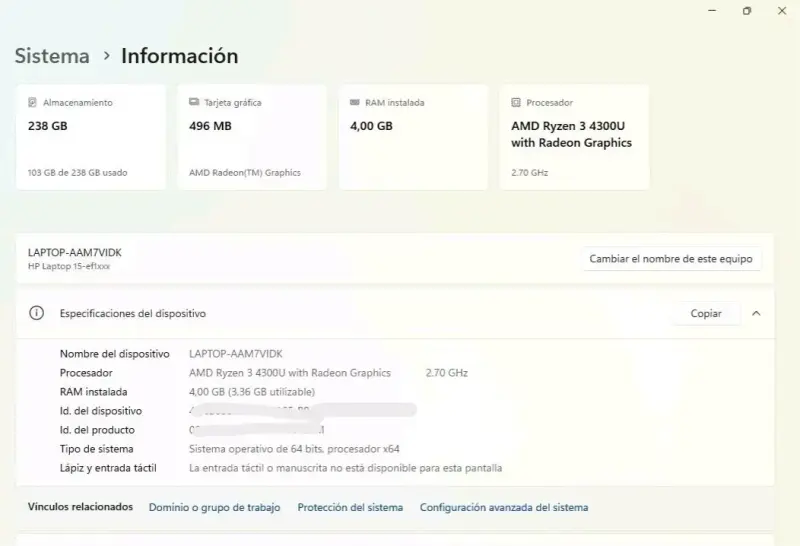Screen dimensions: 800x546
Task: Open the RAM instalada 4,00 GB card
Action: pos(413,137)
